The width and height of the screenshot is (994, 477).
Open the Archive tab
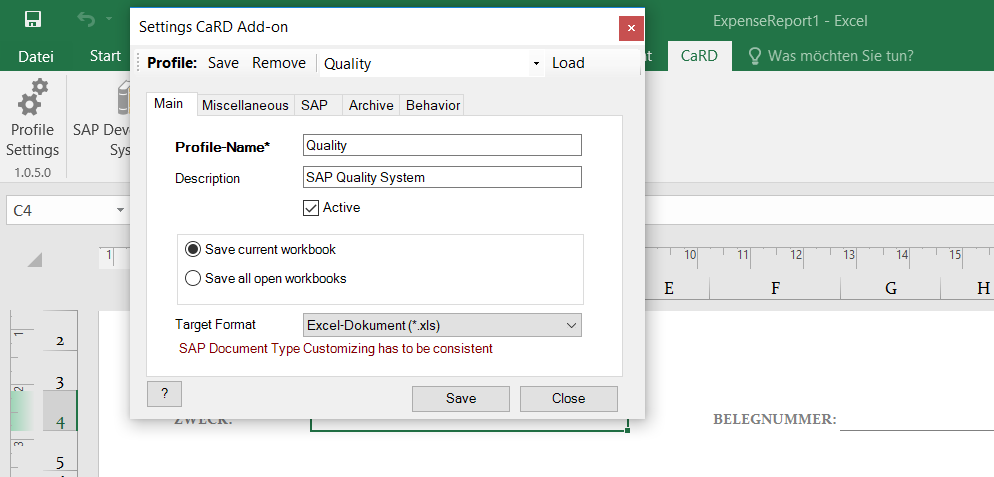pos(371,105)
